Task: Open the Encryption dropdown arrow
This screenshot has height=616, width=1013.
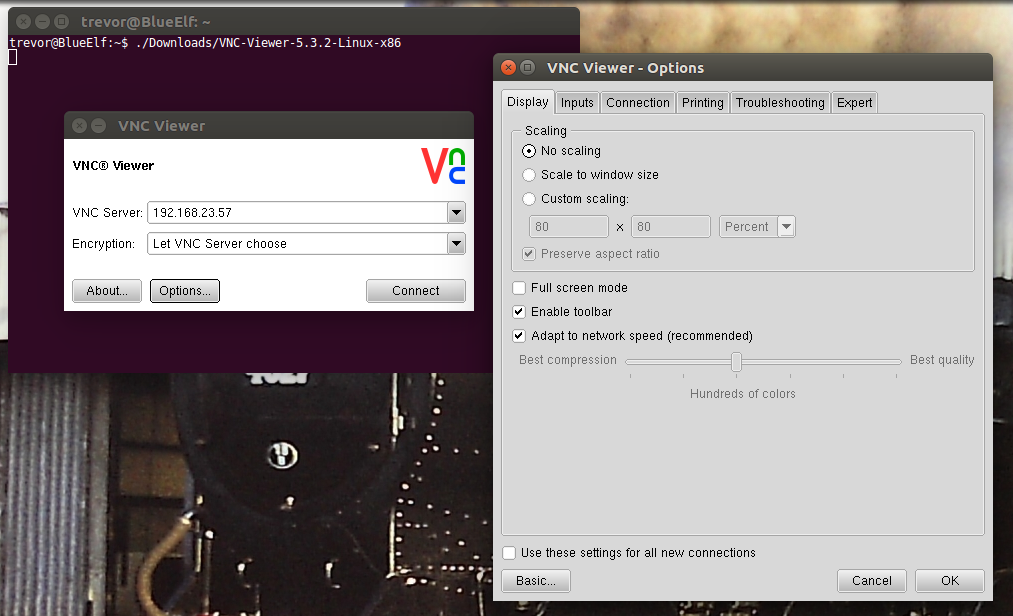Action: point(456,243)
